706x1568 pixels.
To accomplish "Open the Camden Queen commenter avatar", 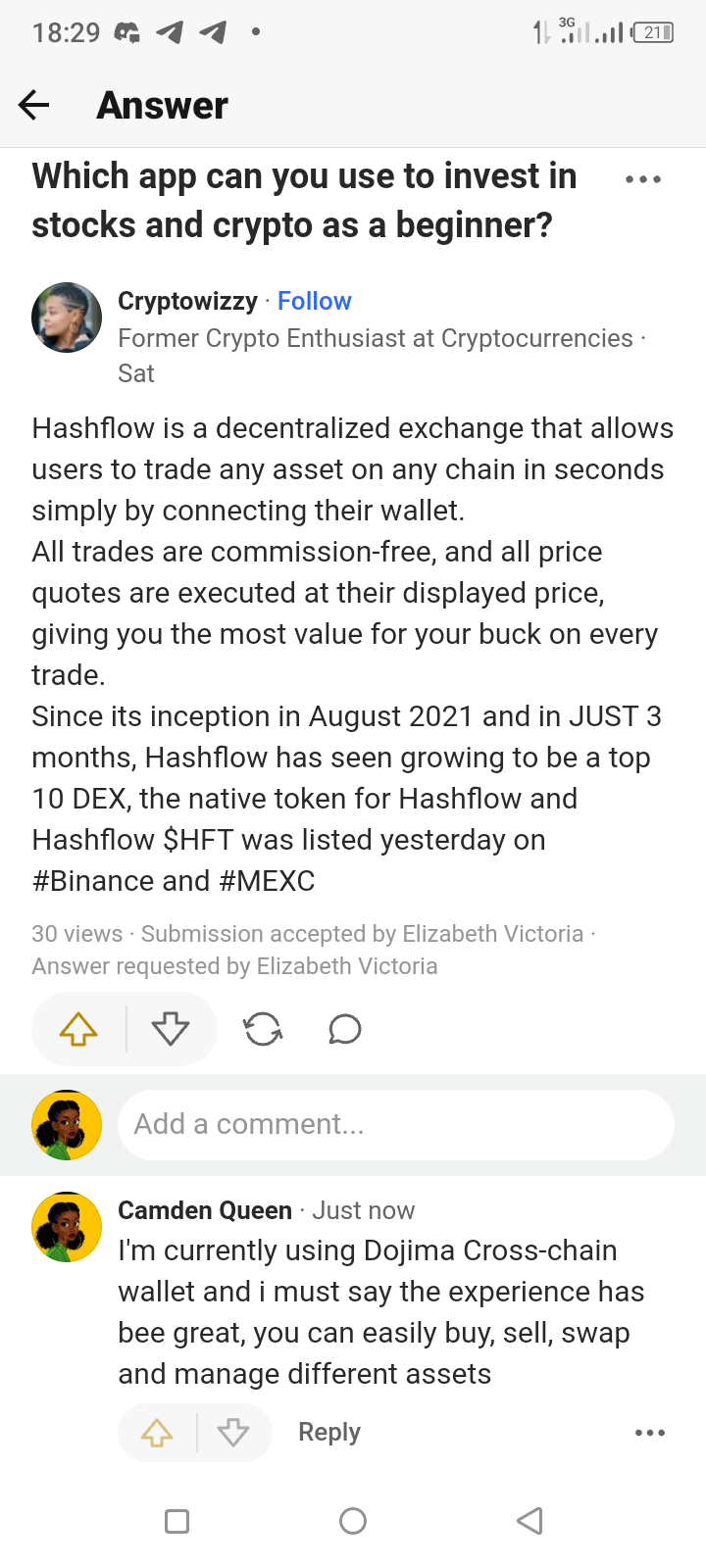I will (x=67, y=1227).
